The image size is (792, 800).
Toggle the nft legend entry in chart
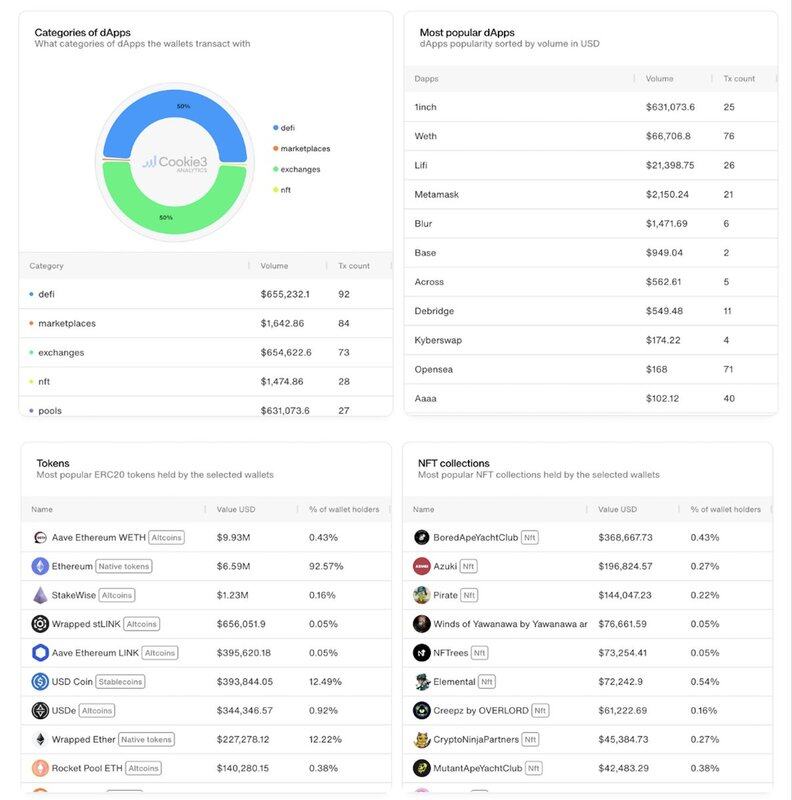click(x=282, y=190)
